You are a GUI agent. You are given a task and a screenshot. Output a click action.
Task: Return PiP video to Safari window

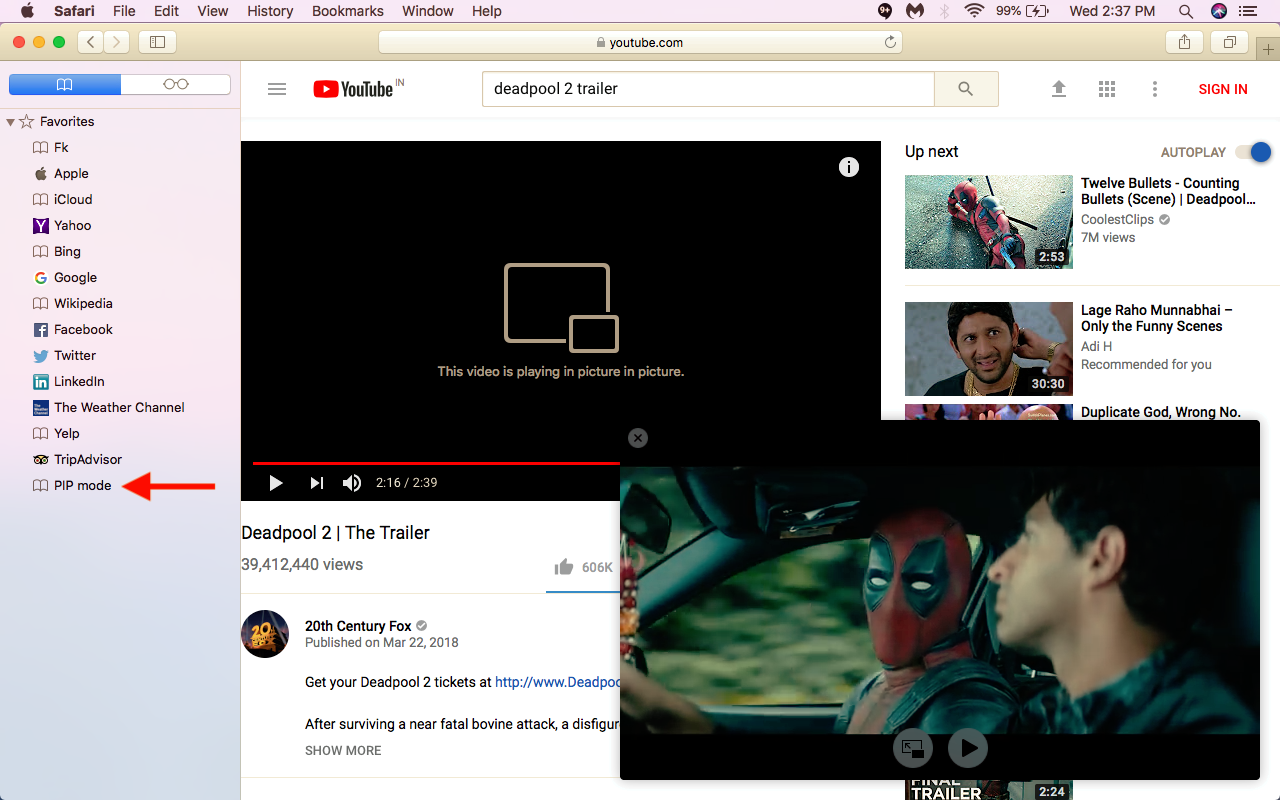pyautogui.click(x=913, y=748)
